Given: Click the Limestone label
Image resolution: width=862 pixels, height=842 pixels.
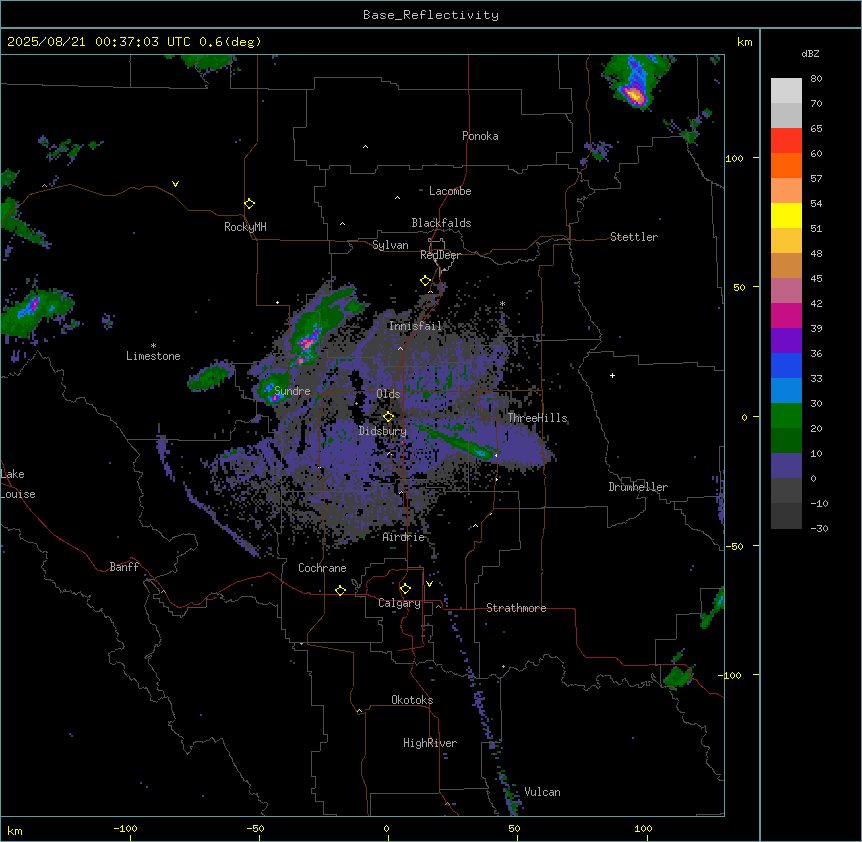Looking at the screenshot, I should point(153,356).
